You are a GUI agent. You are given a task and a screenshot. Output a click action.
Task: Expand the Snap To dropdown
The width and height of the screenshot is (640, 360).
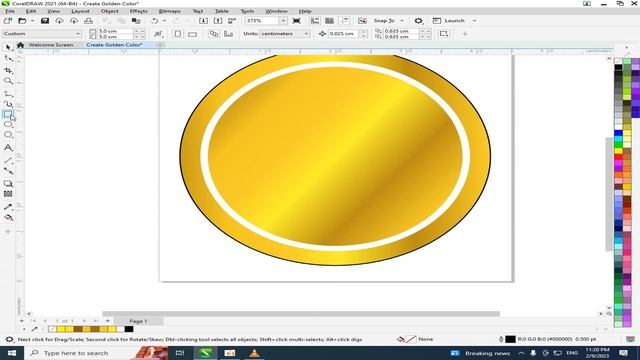402,21
